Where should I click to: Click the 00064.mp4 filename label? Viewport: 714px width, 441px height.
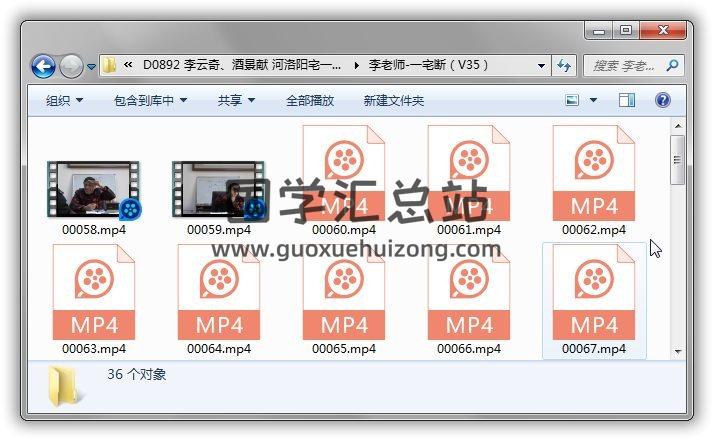219,349
